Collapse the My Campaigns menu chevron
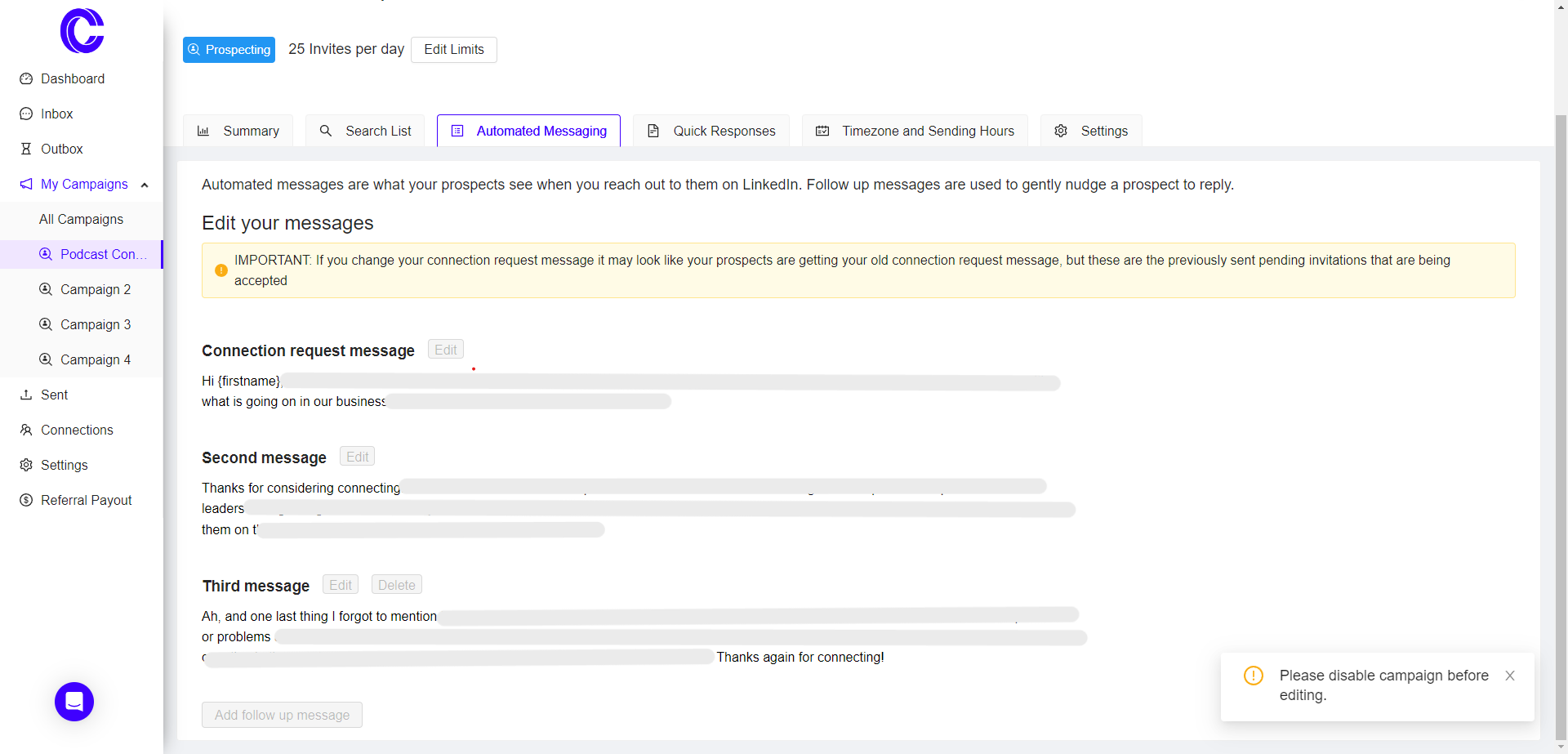 point(145,185)
